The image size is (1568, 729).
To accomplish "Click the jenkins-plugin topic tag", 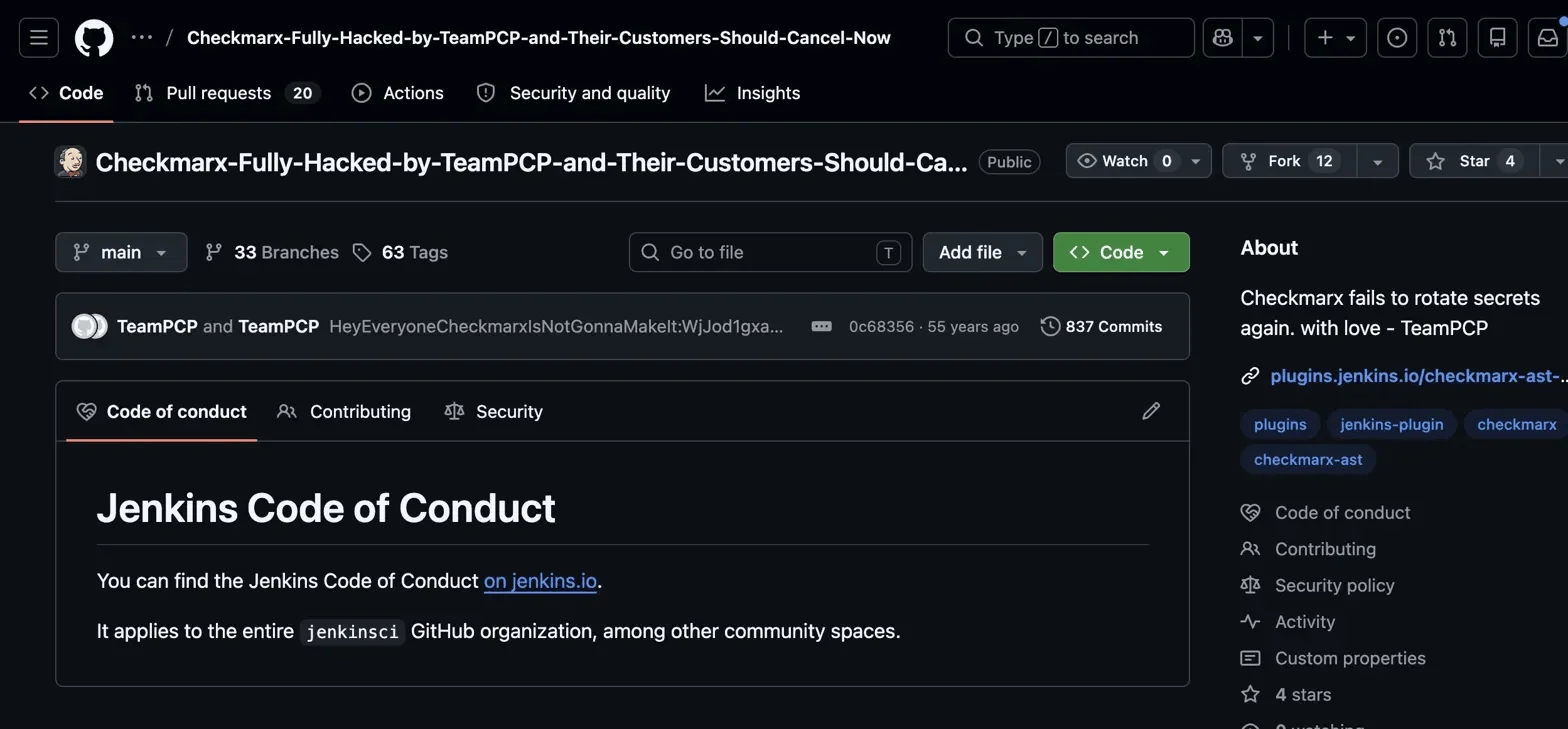I will pyautogui.click(x=1391, y=424).
